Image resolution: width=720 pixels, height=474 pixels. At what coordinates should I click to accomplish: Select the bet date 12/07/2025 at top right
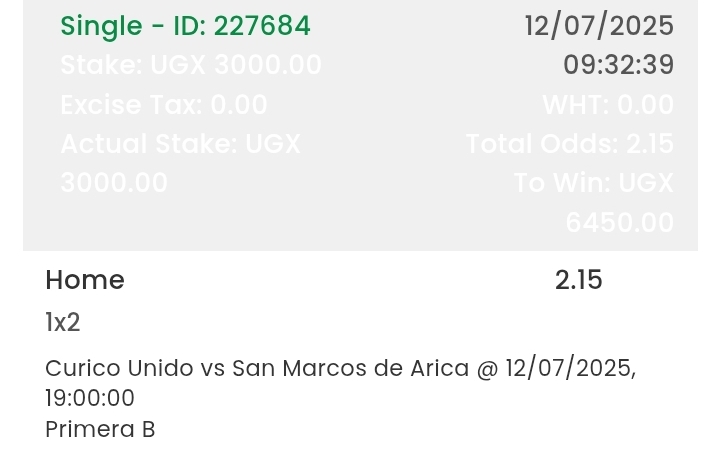point(598,26)
